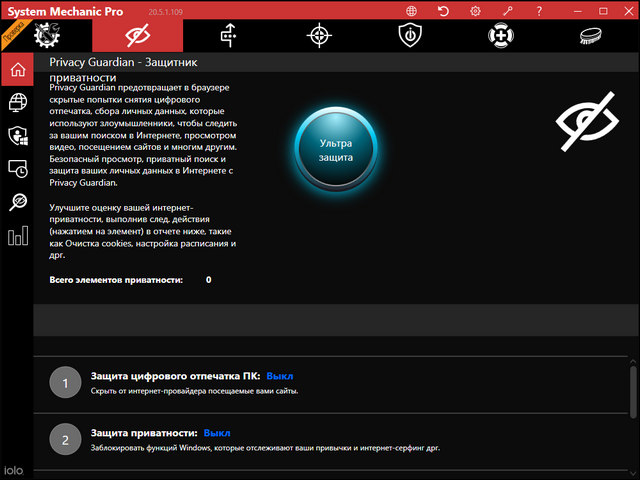Click the undo arrow icon in title bar
Screen dimensions: 640x480
click(x=443, y=11)
